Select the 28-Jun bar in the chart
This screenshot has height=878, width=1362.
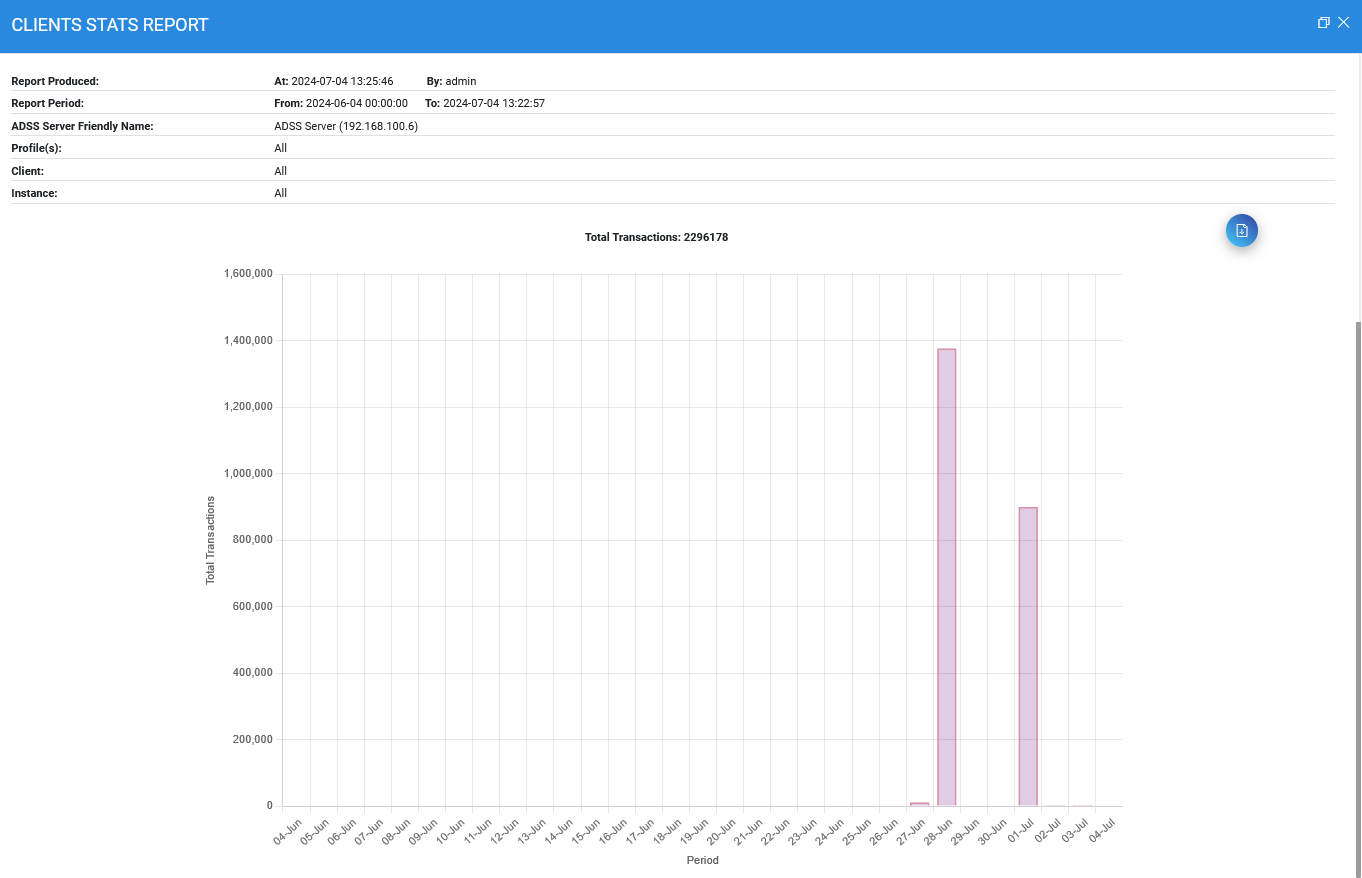946,577
